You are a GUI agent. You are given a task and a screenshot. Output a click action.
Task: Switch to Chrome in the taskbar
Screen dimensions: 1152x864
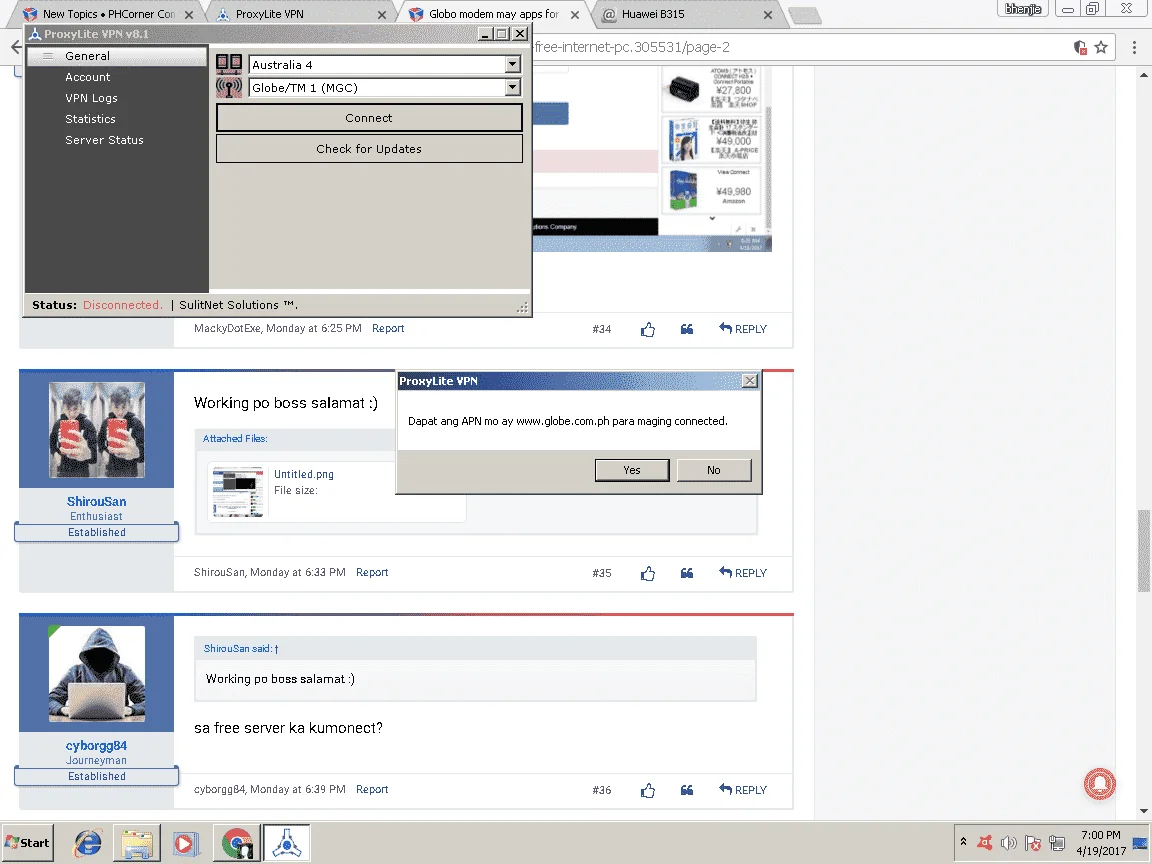(x=237, y=843)
